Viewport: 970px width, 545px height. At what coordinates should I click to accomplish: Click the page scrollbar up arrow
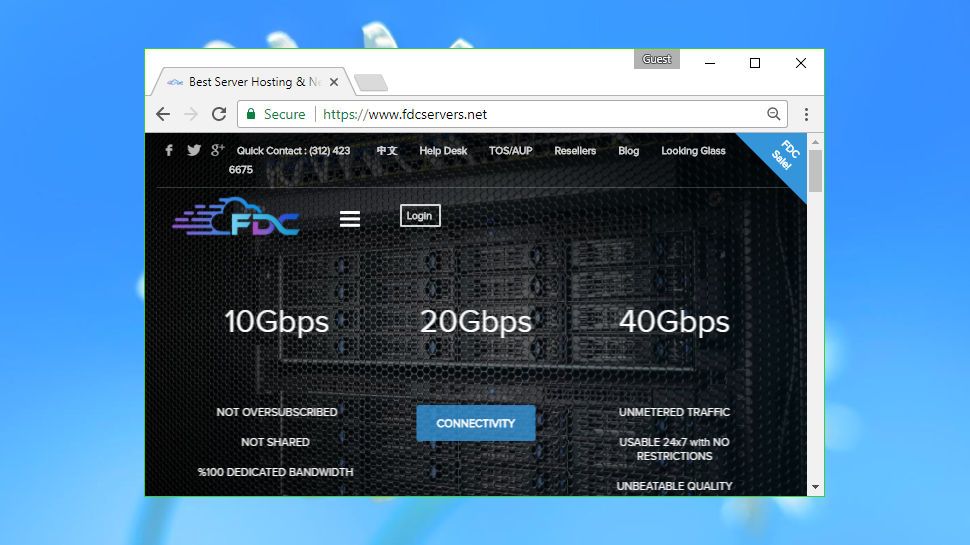[x=815, y=142]
